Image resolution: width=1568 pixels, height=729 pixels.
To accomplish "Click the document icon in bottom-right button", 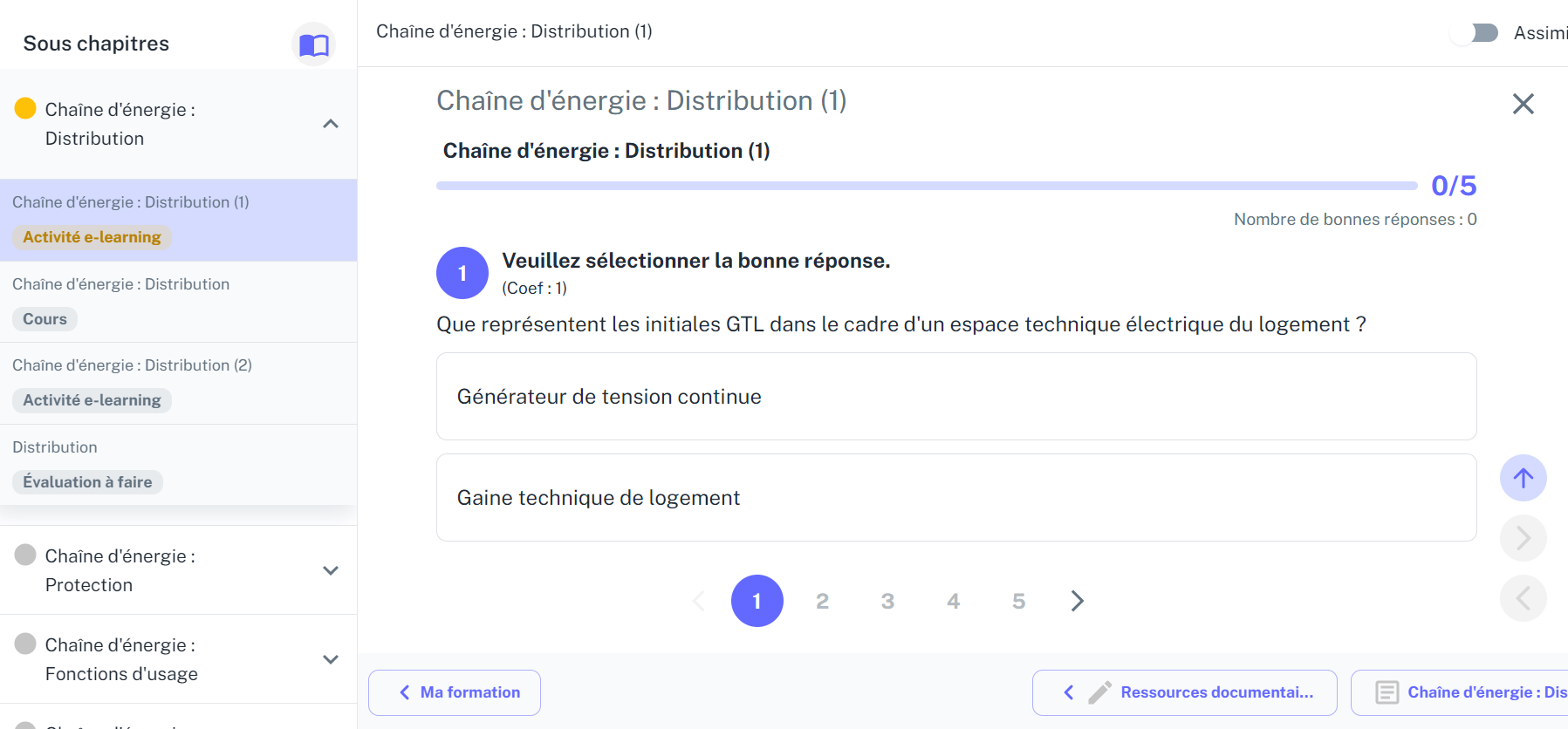I will 1387,692.
